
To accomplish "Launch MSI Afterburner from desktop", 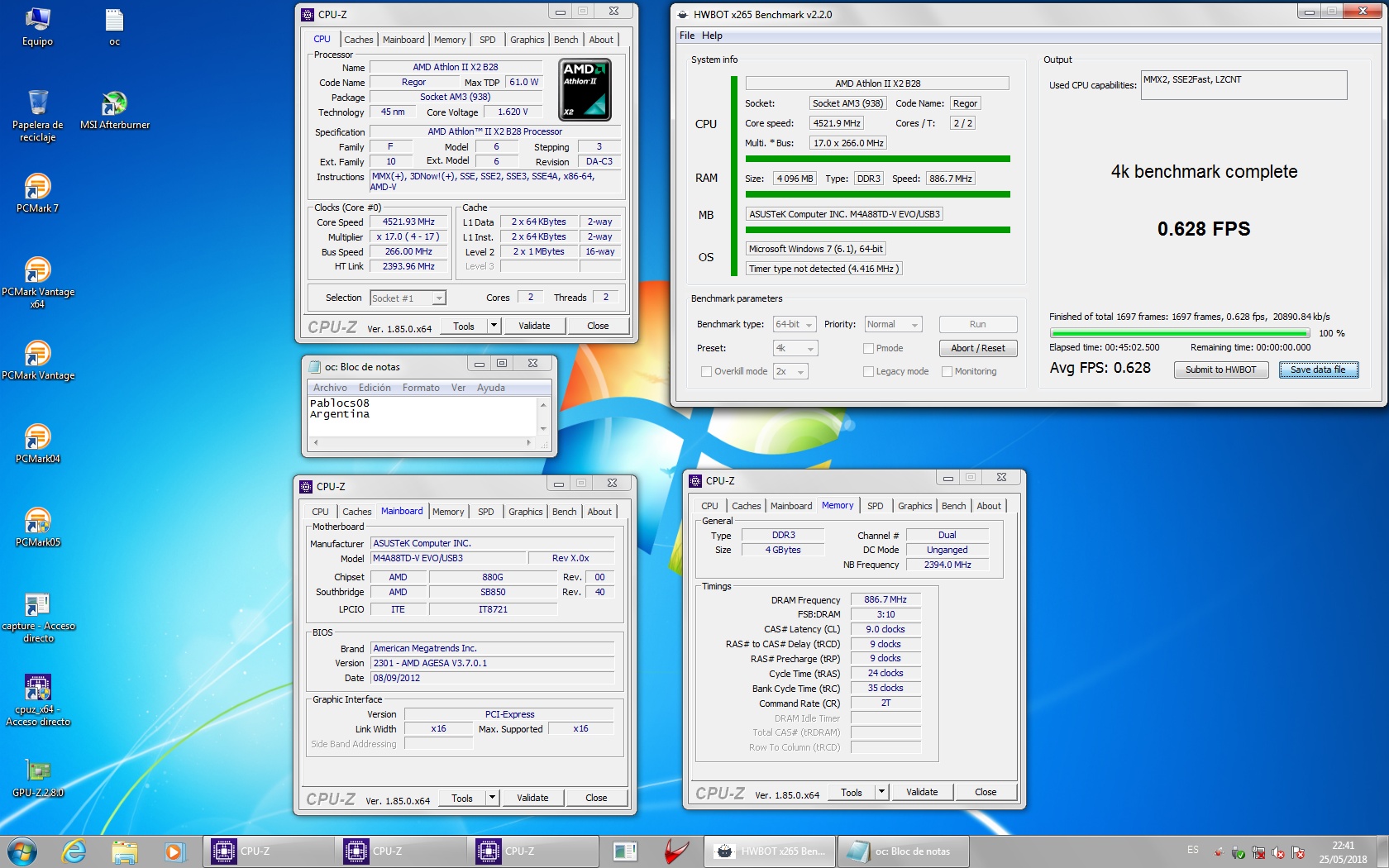I will click(x=114, y=110).
